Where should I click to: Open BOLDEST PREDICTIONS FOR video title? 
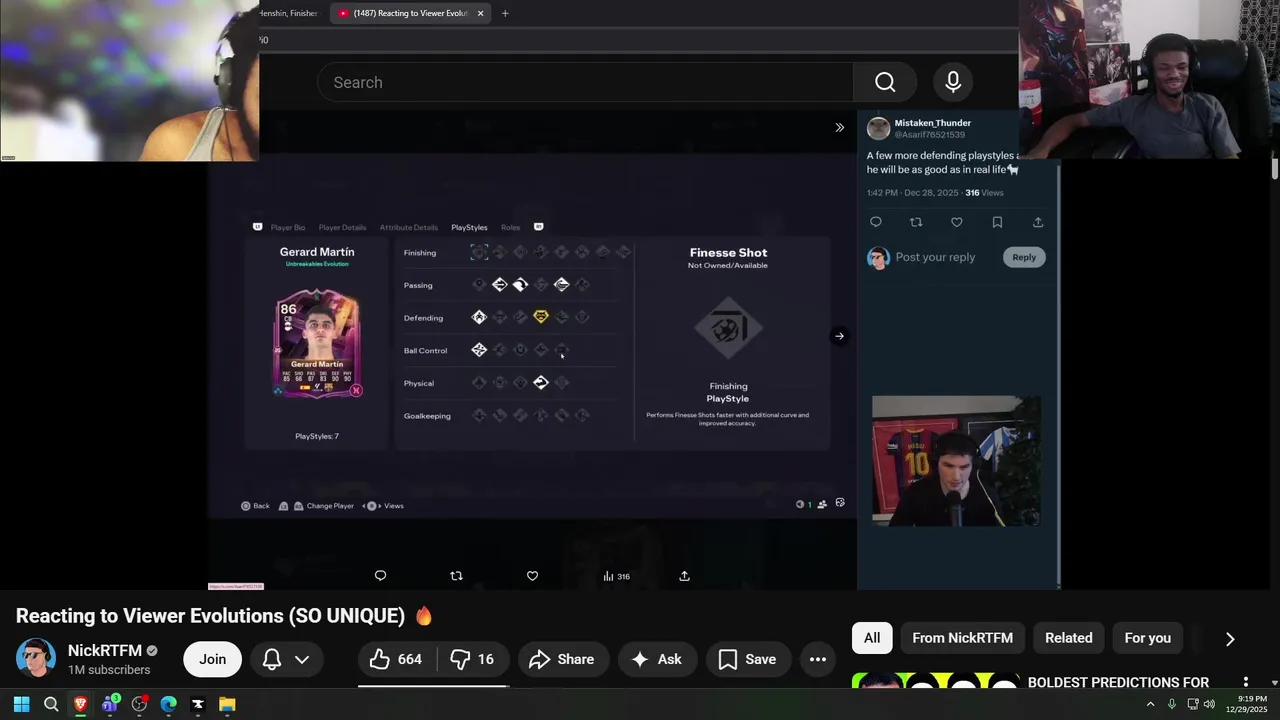1118,682
